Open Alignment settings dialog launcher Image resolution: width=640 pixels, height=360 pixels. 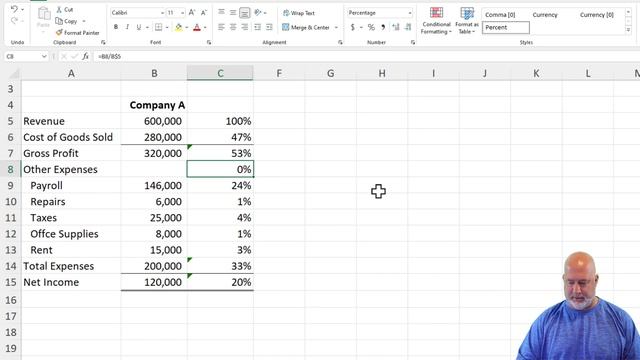(x=340, y=42)
